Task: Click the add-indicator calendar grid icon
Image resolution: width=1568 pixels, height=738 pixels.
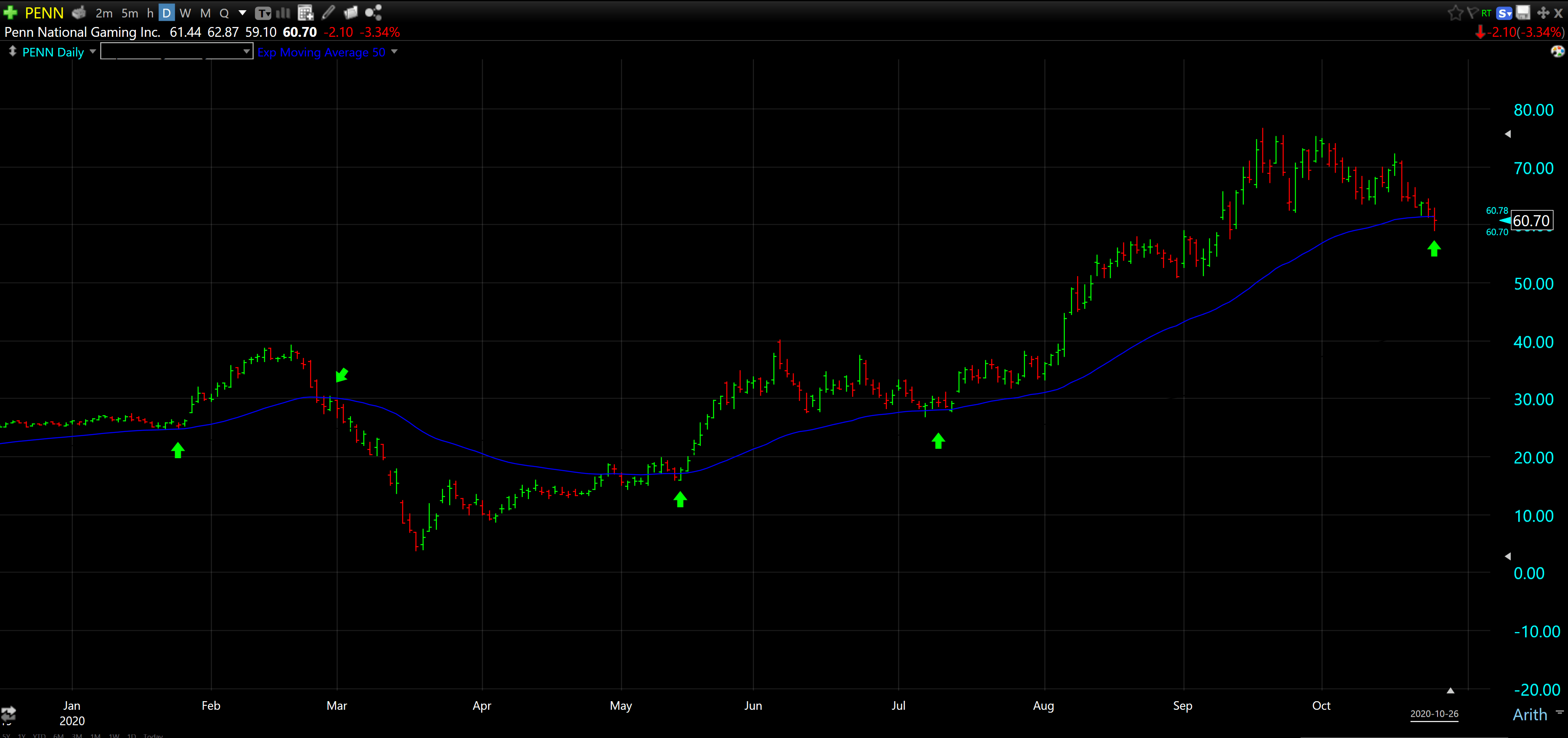Action: [306, 12]
